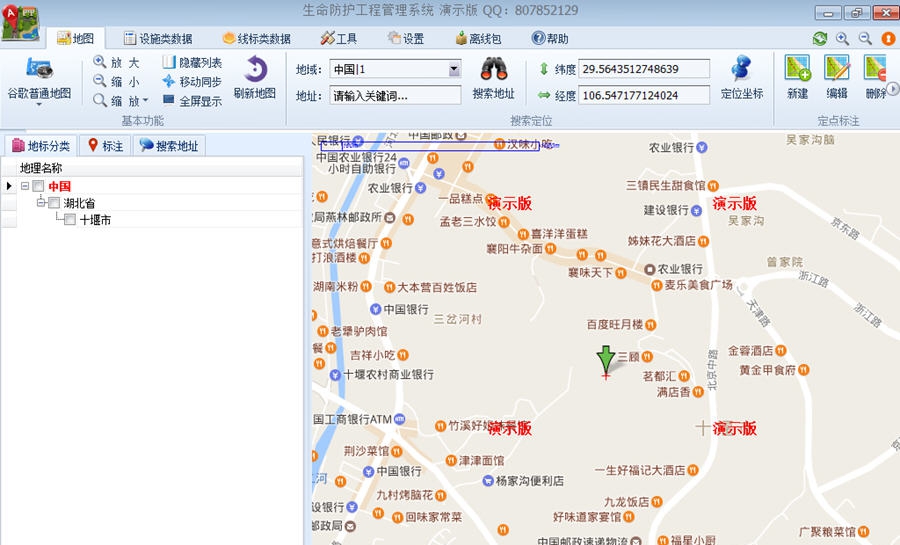Click the 十堰农村商业银行 bank marker
This screenshot has width=900, height=545.
point(335,375)
